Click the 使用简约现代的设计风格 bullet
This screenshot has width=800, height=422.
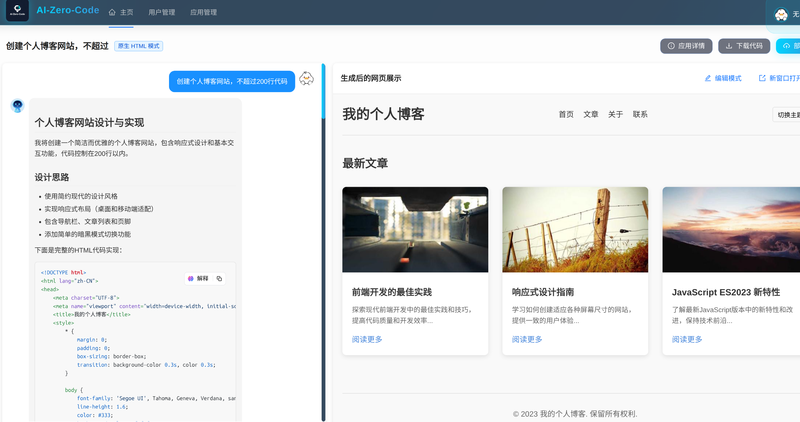tap(81, 196)
